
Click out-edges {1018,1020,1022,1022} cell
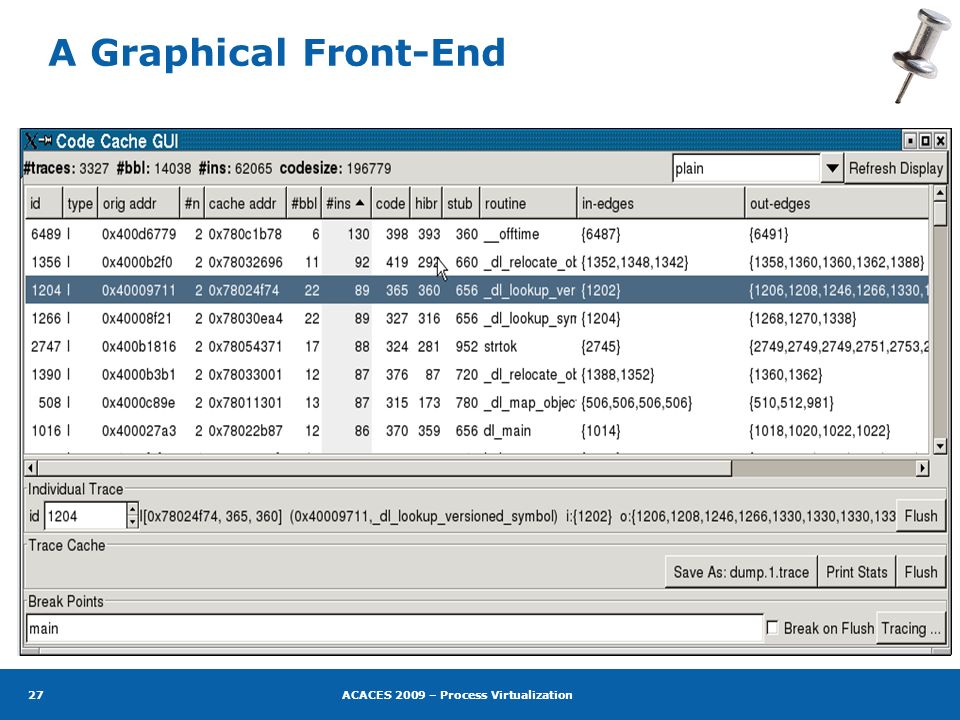pos(820,431)
